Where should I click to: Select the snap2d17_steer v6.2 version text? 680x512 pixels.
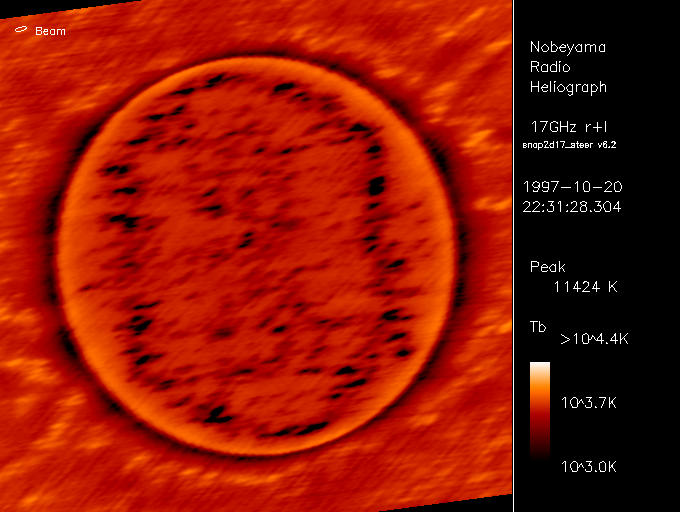tap(569, 144)
